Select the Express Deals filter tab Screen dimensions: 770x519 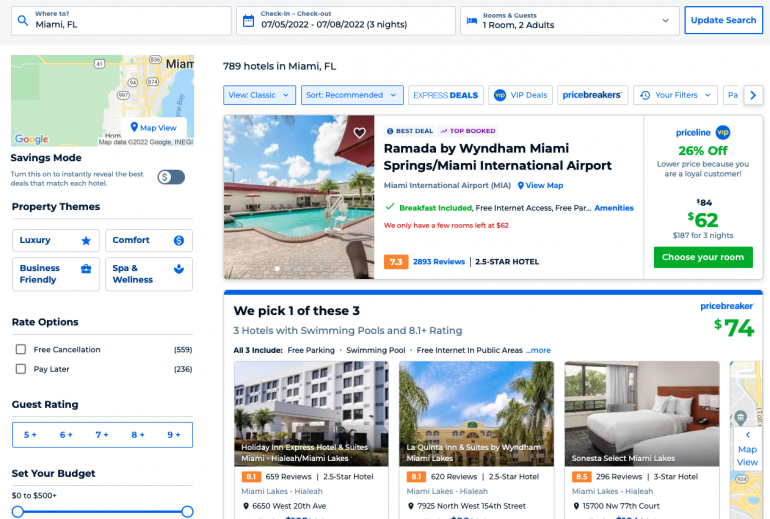point(445,95)
